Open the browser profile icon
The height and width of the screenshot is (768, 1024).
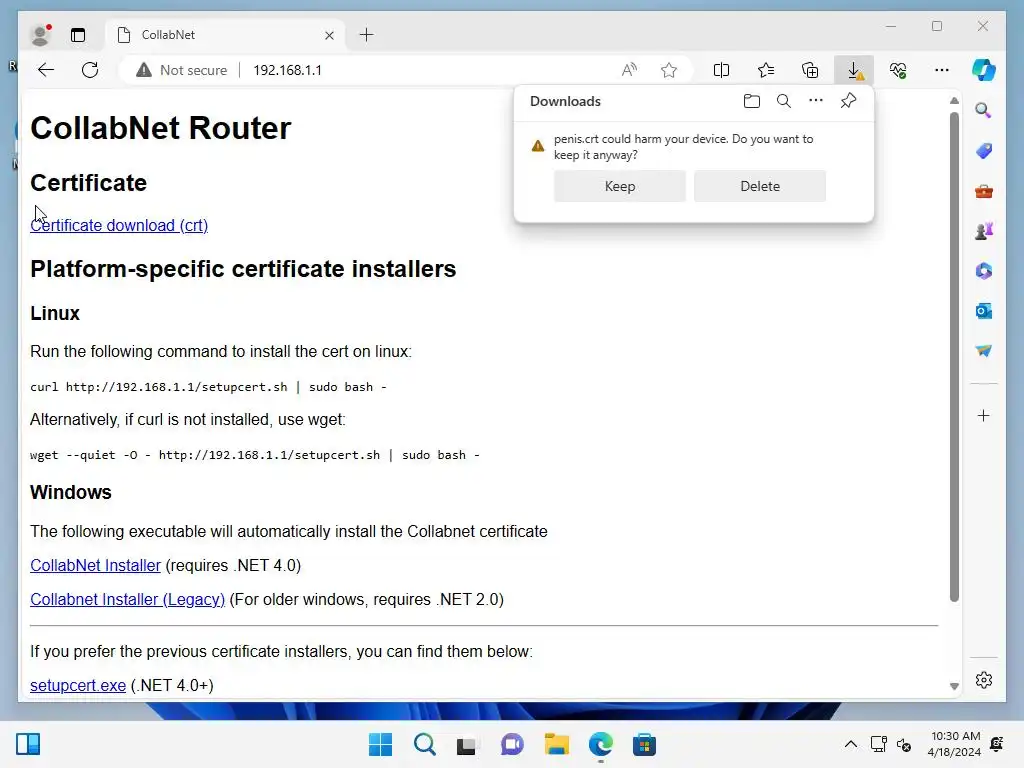40,35
